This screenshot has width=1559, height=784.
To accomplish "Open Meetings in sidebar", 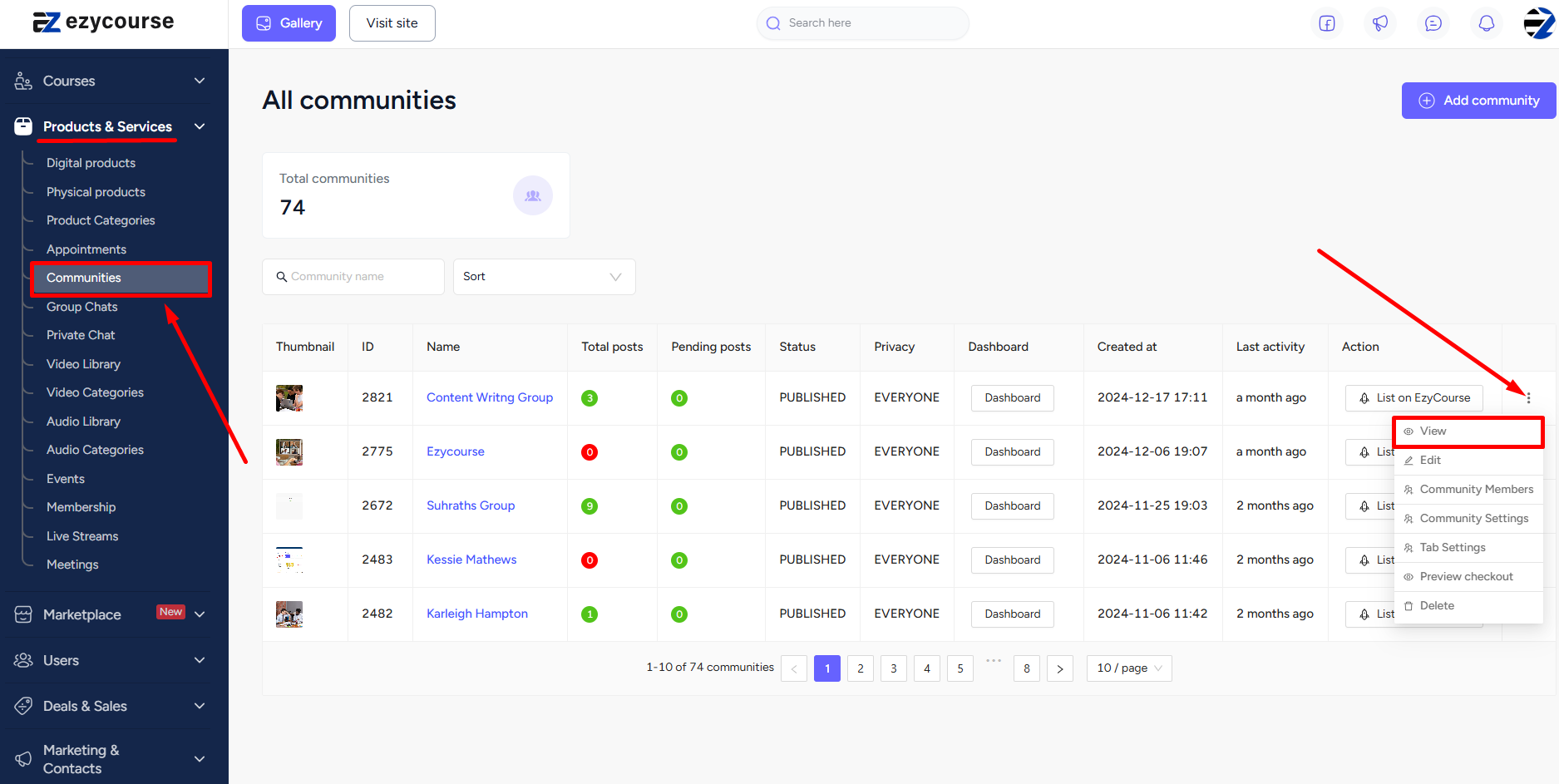I will (x=72, y=565).
